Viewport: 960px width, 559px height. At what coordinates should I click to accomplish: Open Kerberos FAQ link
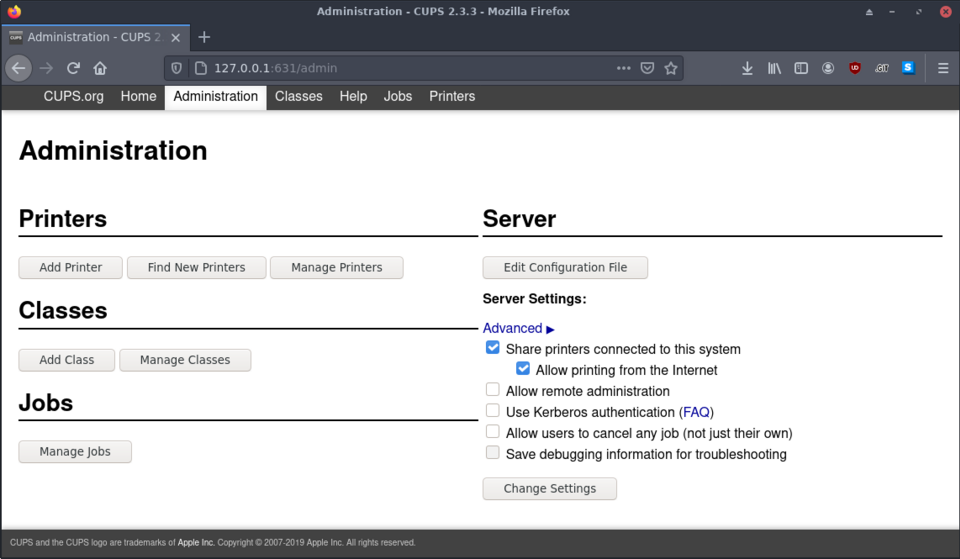696,412
